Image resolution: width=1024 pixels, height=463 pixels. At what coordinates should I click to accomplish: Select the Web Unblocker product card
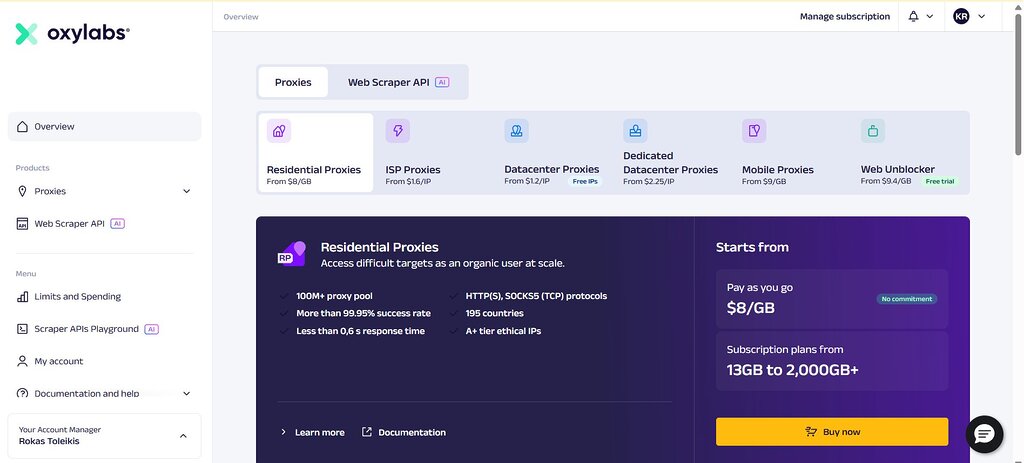click(910, 153)
